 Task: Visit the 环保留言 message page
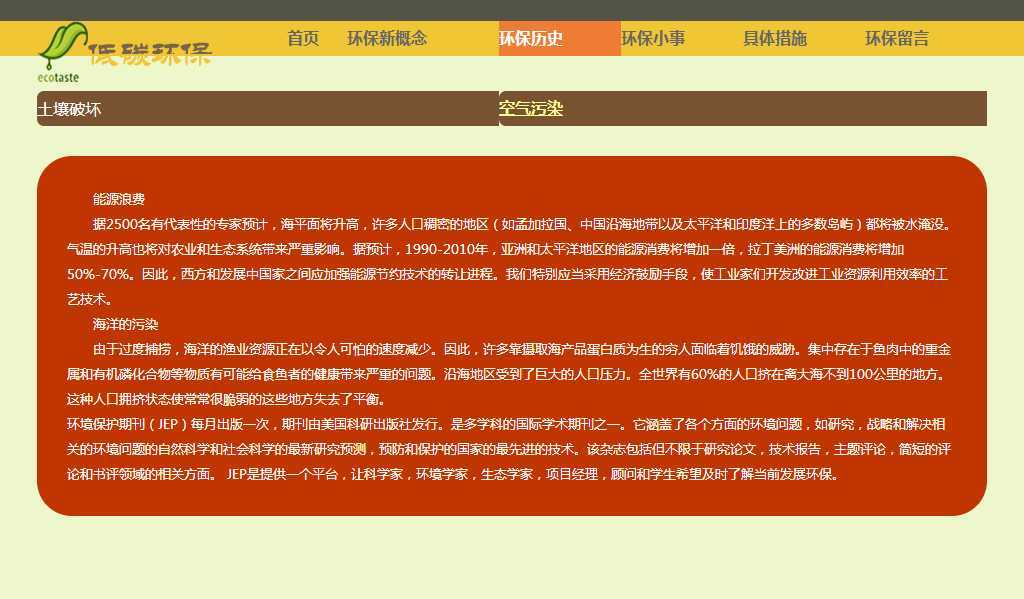(x=897, y=39)
